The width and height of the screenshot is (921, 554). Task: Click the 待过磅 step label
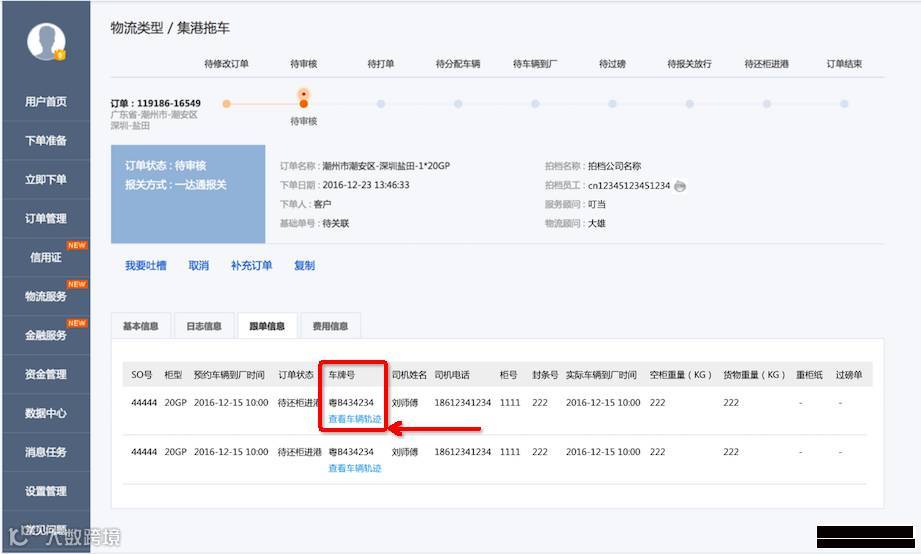[x=612, y=64]
